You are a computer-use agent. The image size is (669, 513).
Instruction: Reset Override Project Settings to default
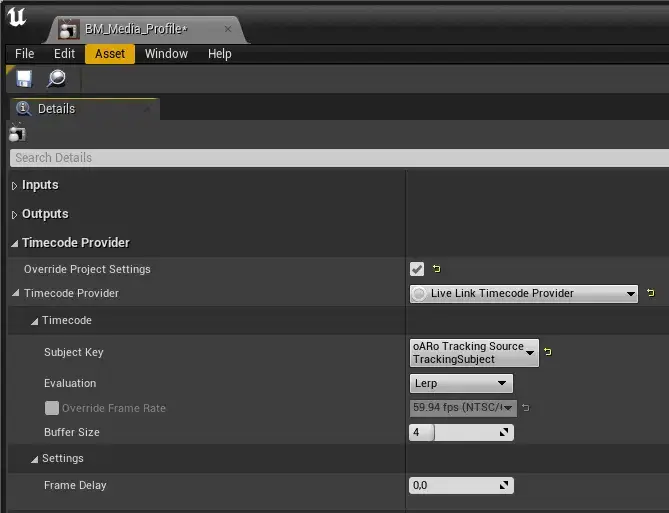point(436,269)
